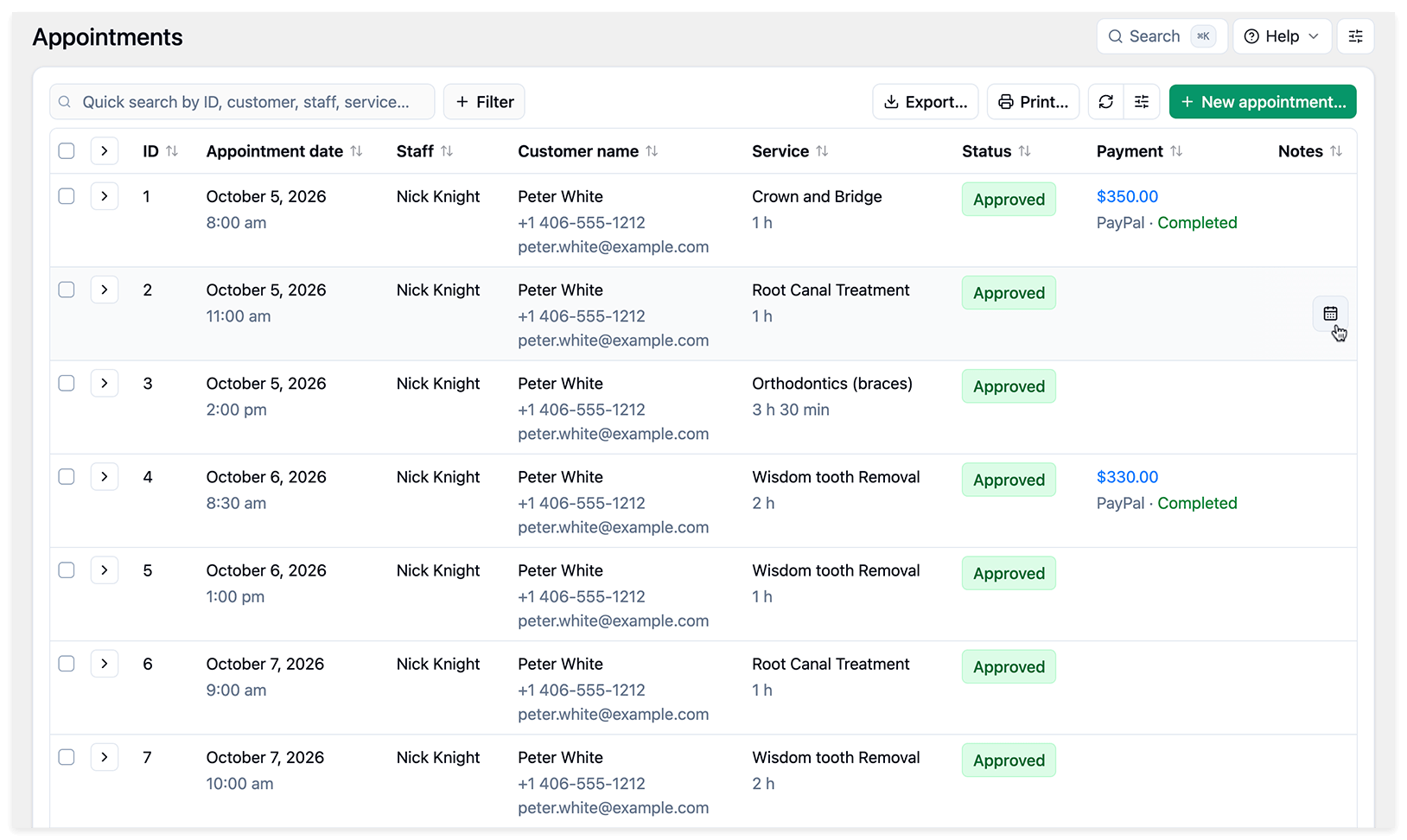1407x840 pixels.
Task: Sort by Staff column arrows
Action: pos(447,151)
